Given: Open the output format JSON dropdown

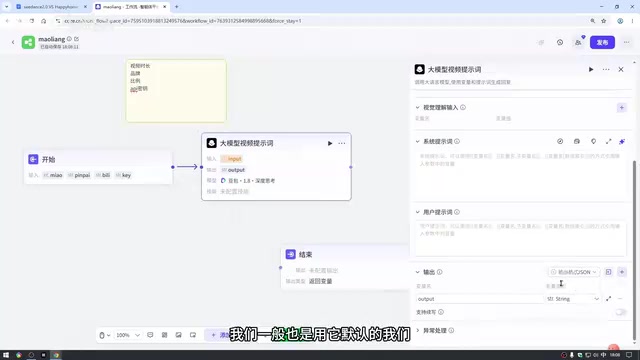Looking at the screenshot, I should click(573, 272).
